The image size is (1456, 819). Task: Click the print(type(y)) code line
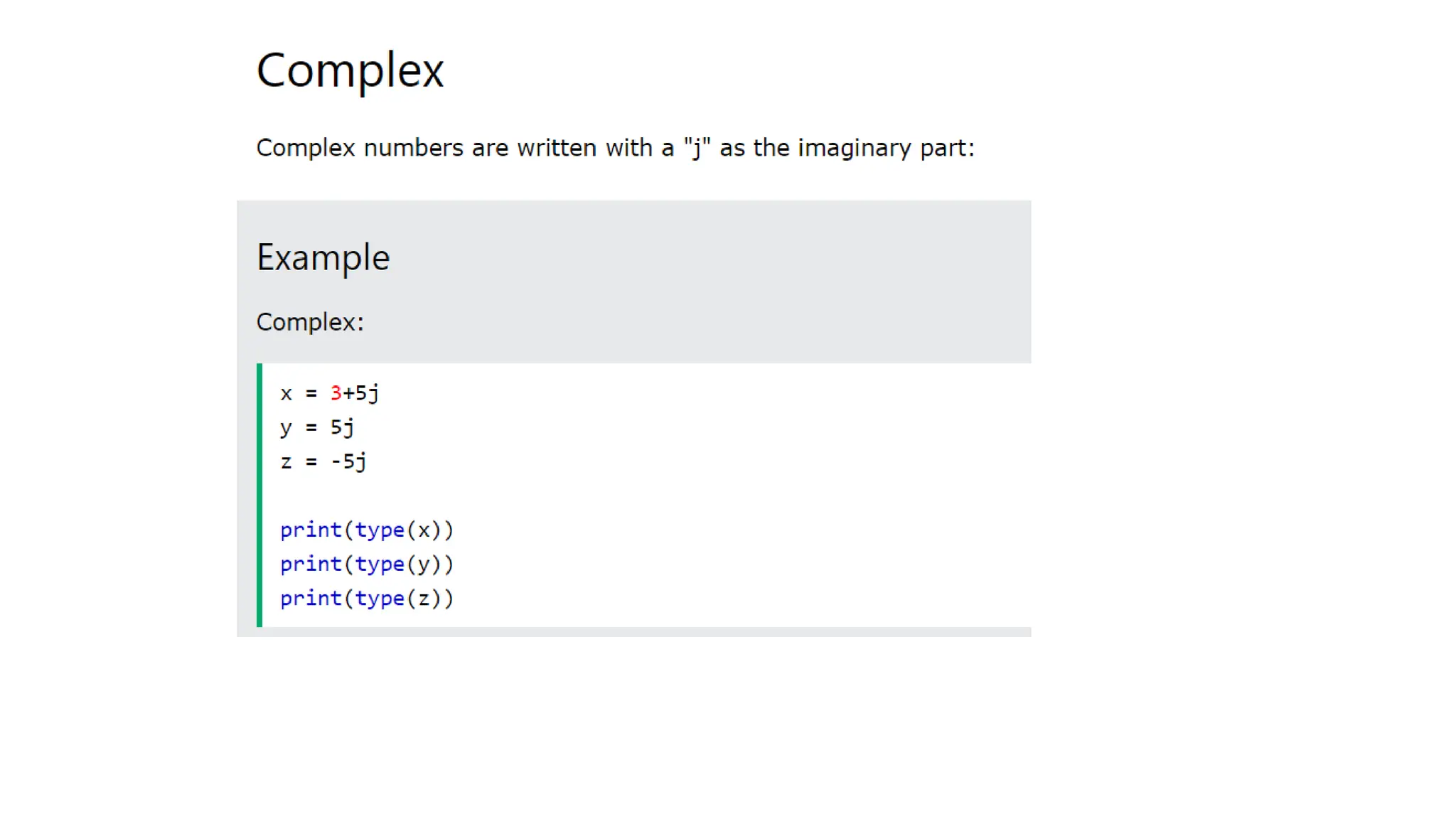point(367,564)
